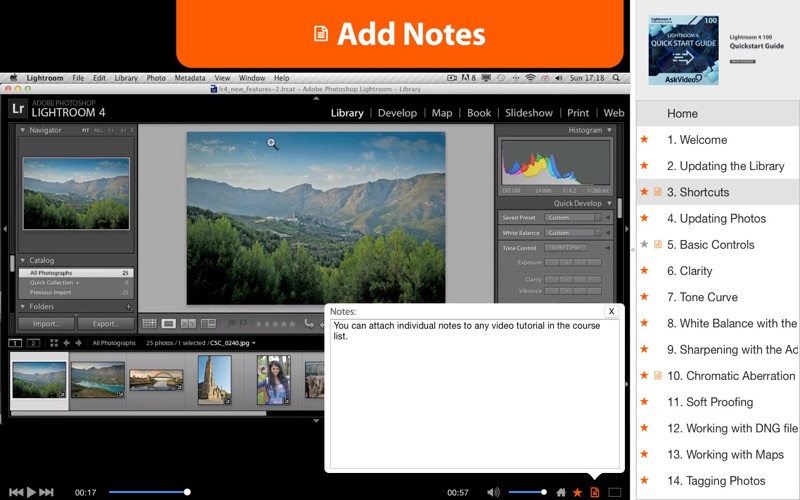Screen dimensions: 800x500
Task: Switch to the Develop module
Action: coord(397,113)
